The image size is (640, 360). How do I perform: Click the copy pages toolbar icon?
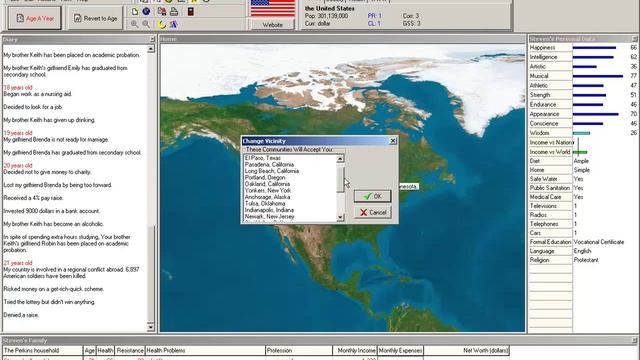click(162, 11)
